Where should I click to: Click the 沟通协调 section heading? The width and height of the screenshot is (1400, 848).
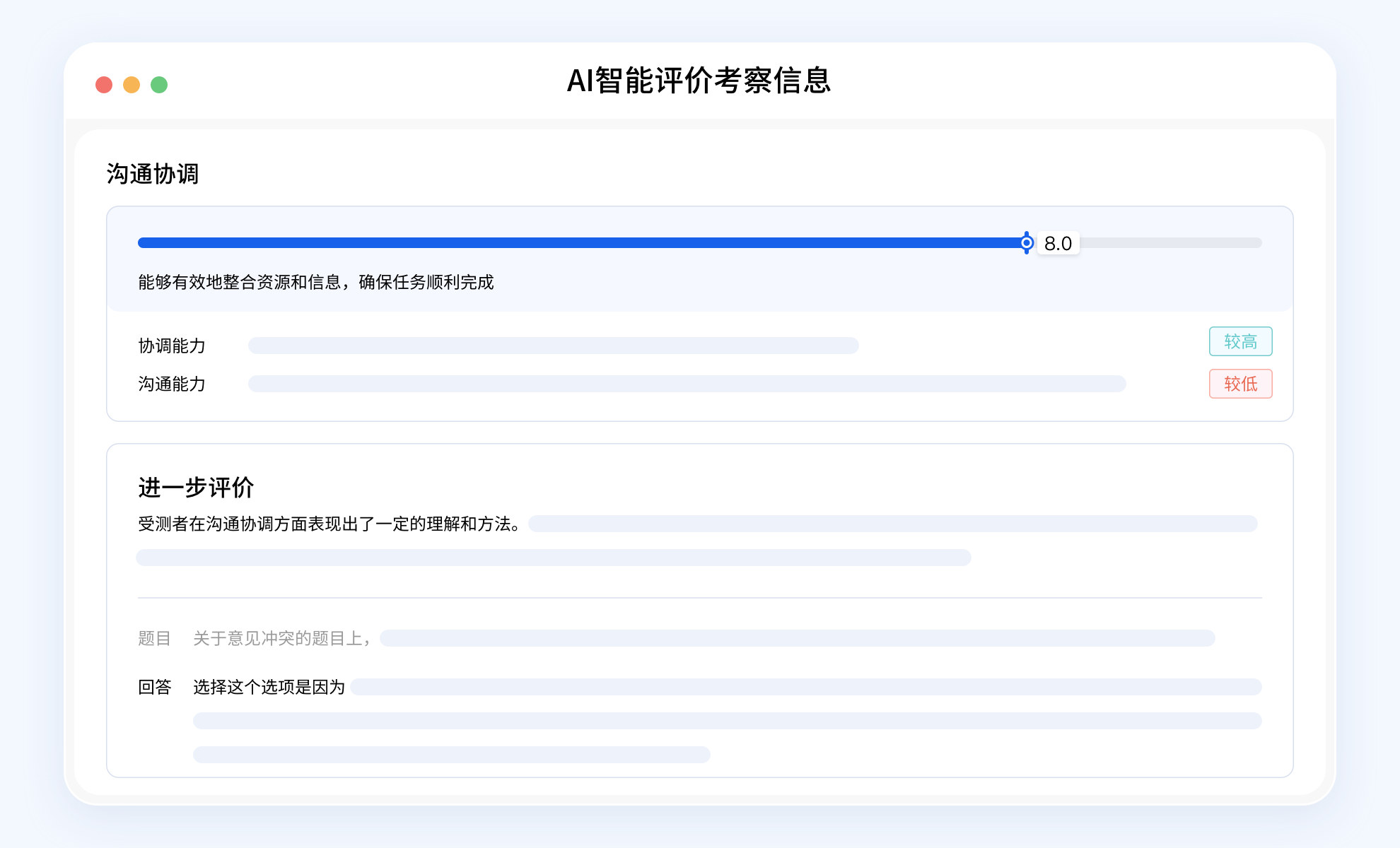pyautogui.click(x=153, y=174)
